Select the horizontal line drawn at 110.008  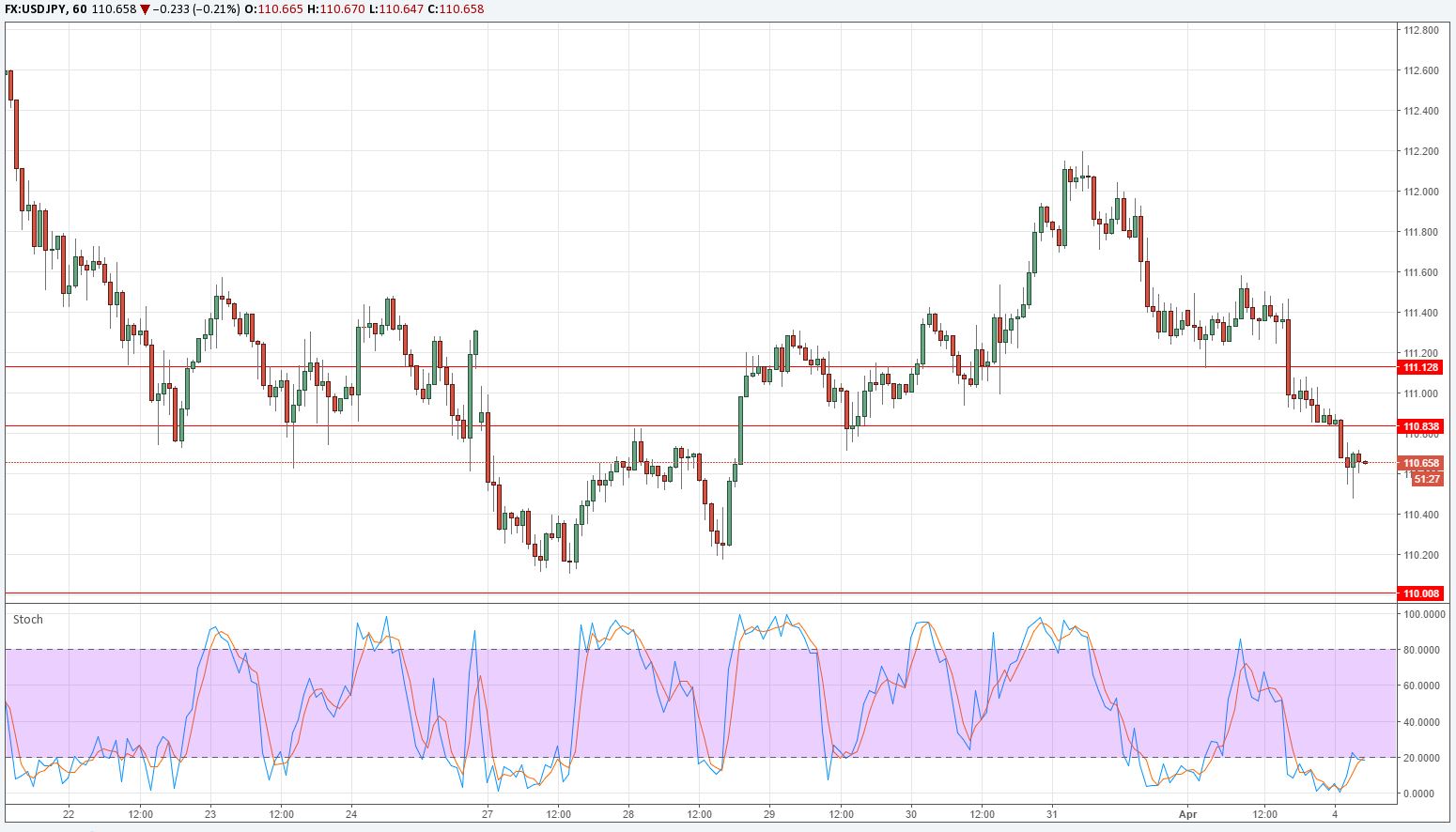pos(701,593)
